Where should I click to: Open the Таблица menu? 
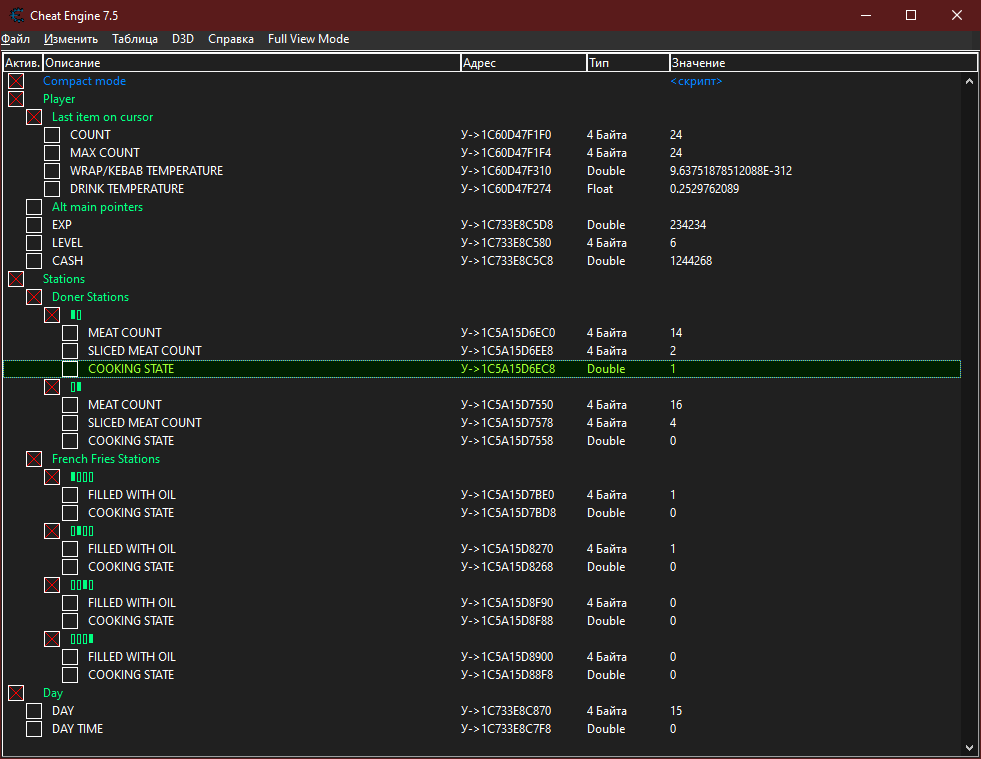[135, 39]
